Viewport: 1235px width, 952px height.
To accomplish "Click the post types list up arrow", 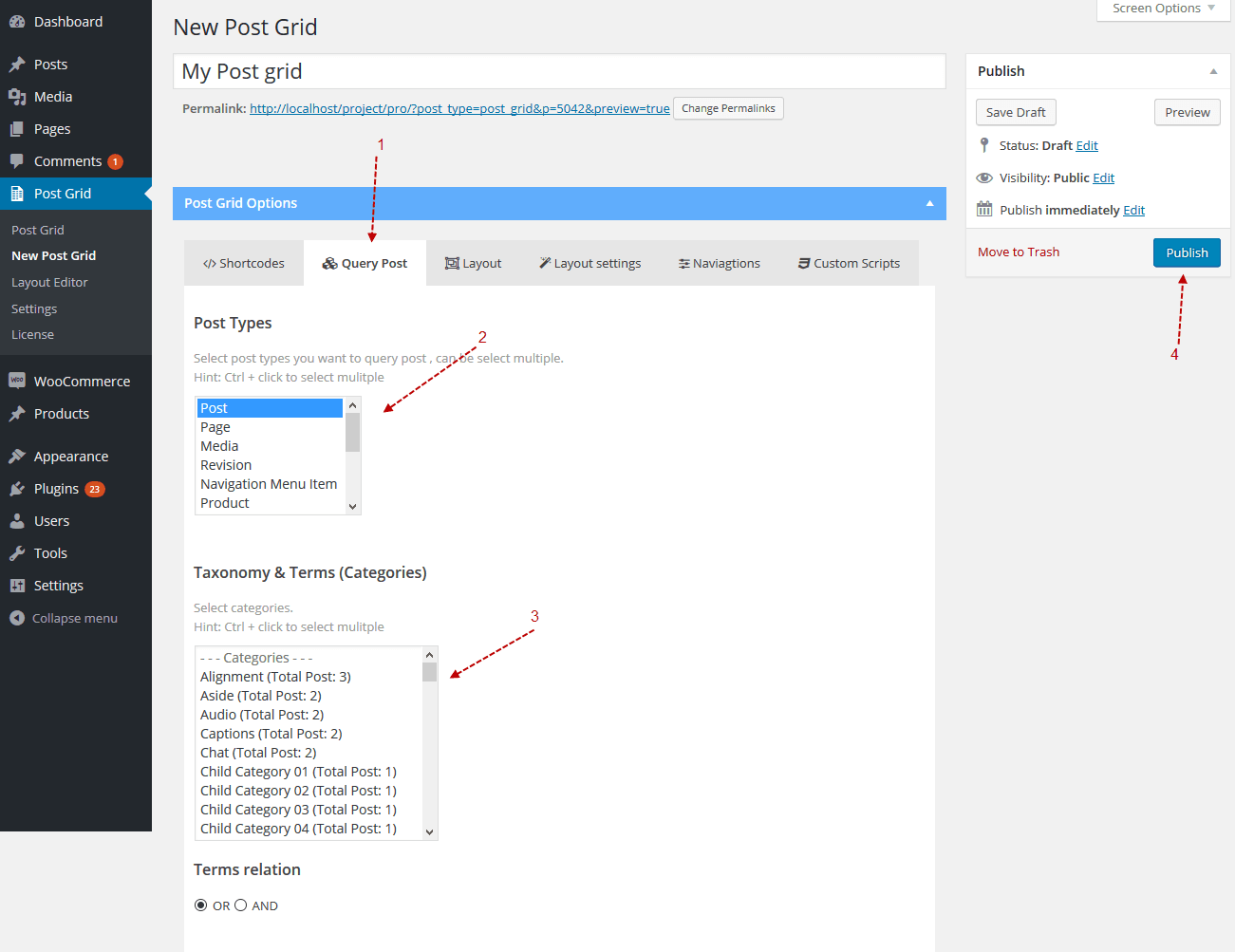I will (x=353, y=405).
